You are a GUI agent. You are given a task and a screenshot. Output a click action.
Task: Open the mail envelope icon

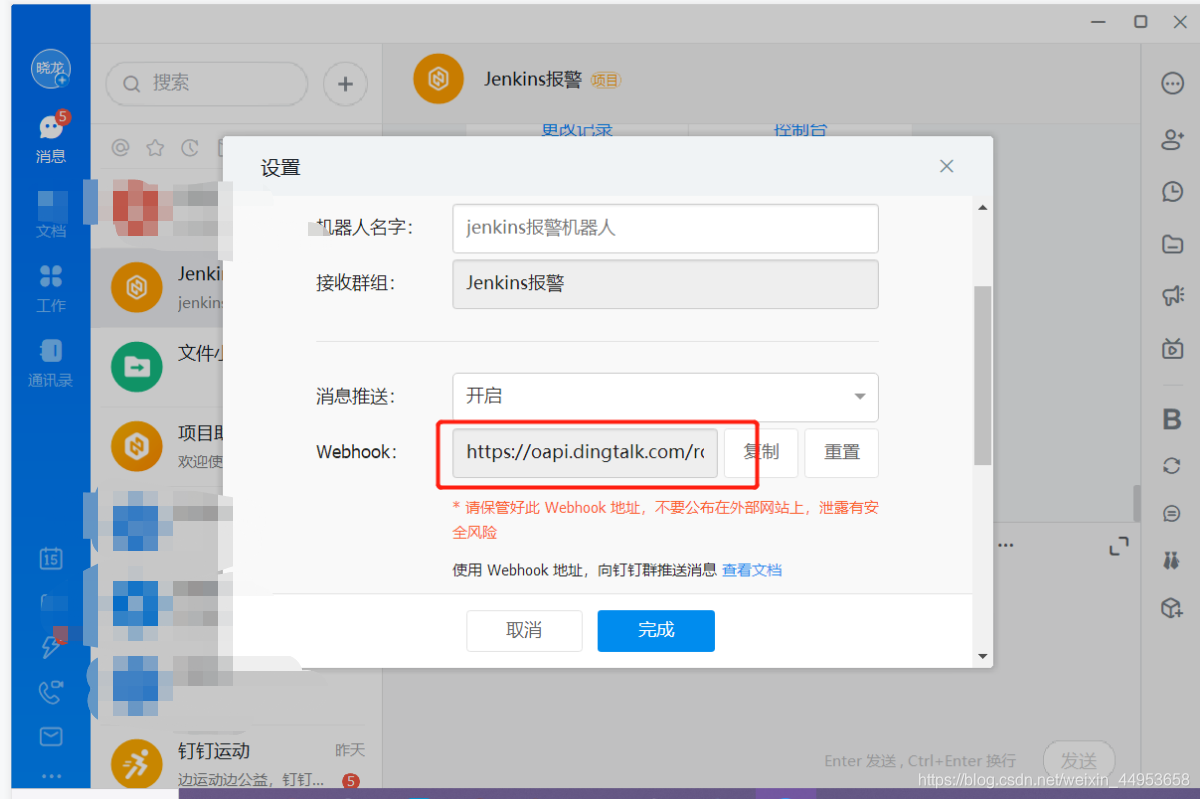click(51, 737)
